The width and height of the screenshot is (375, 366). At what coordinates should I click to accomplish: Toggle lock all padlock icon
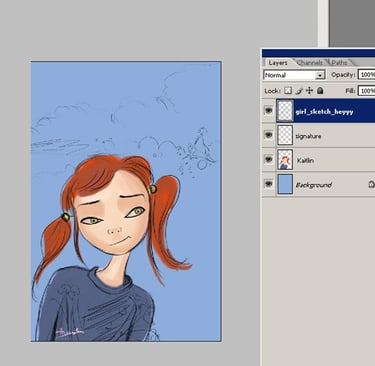[x=320, y=91]
